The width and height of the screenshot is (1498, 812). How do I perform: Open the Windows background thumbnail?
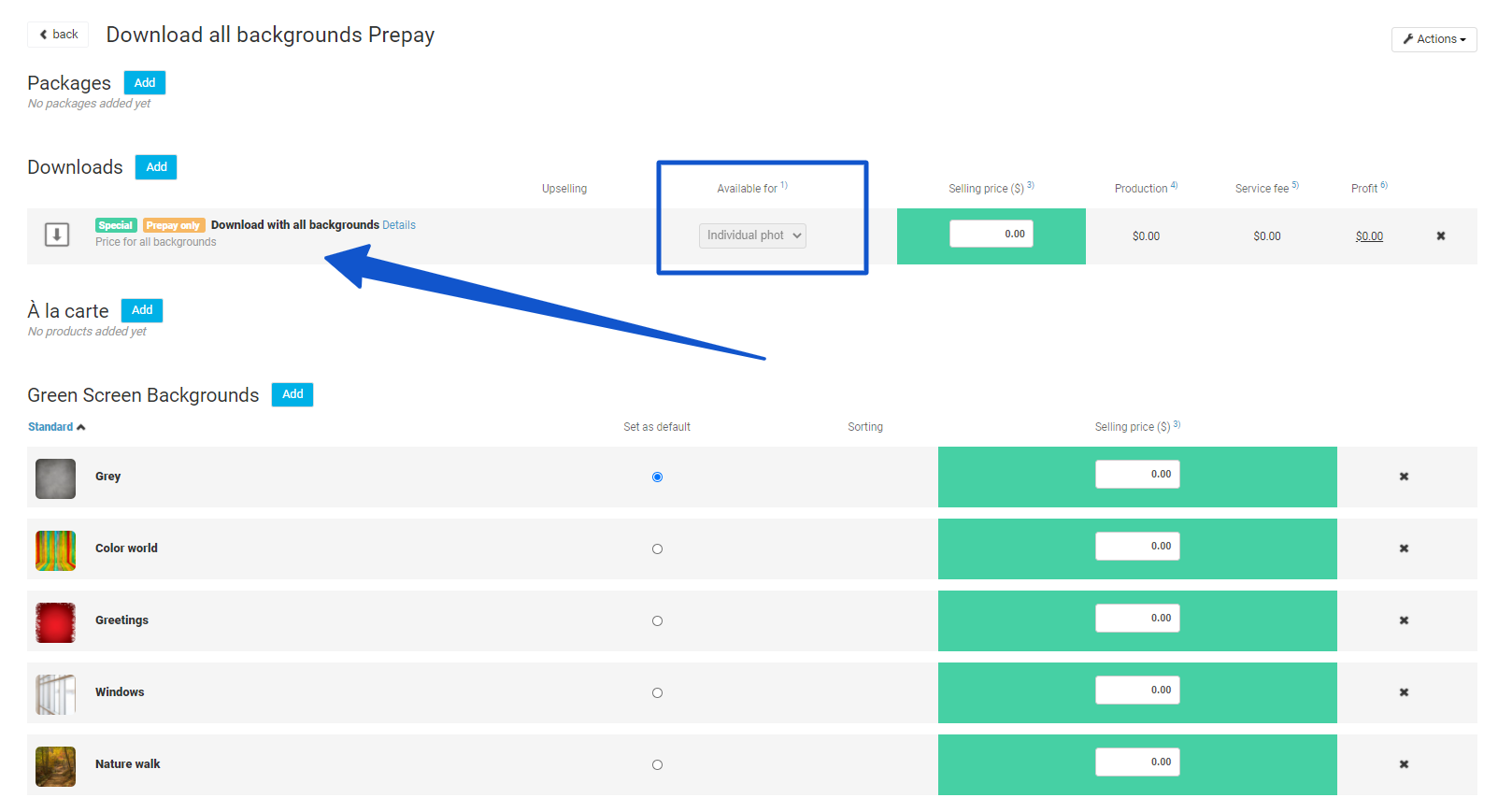click(x=55, y=694)
